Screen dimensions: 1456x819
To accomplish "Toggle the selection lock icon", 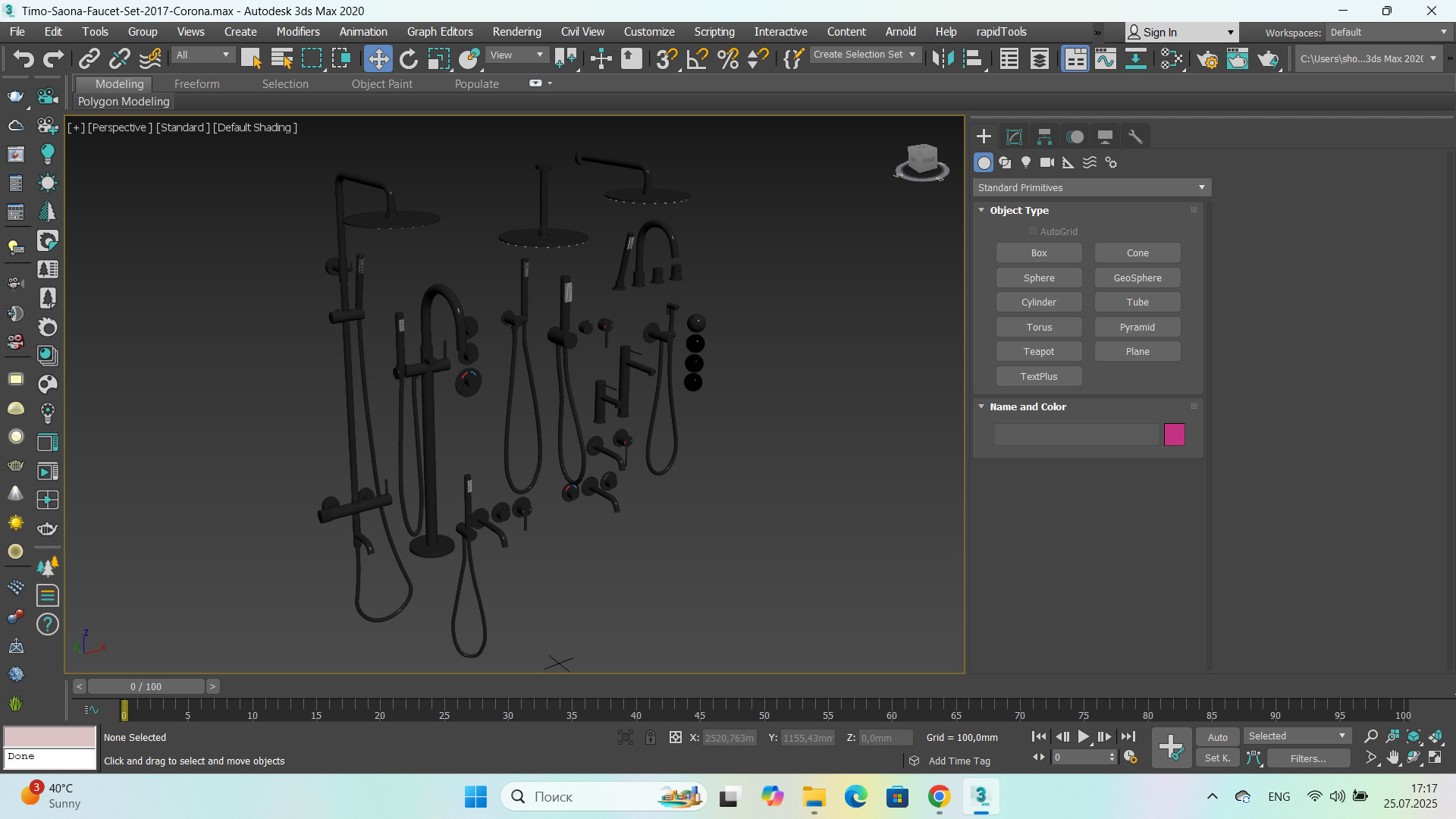I will [x=651, y=737].
